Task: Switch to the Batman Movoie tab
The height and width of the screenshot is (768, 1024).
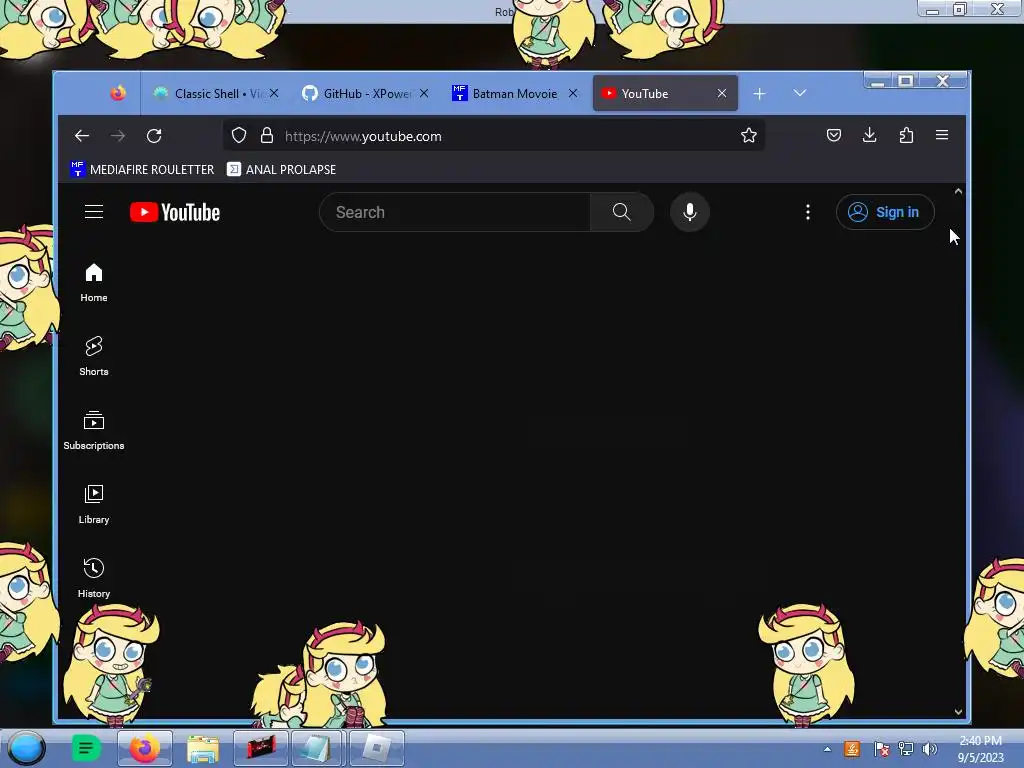Action: [x=513, y=93]
